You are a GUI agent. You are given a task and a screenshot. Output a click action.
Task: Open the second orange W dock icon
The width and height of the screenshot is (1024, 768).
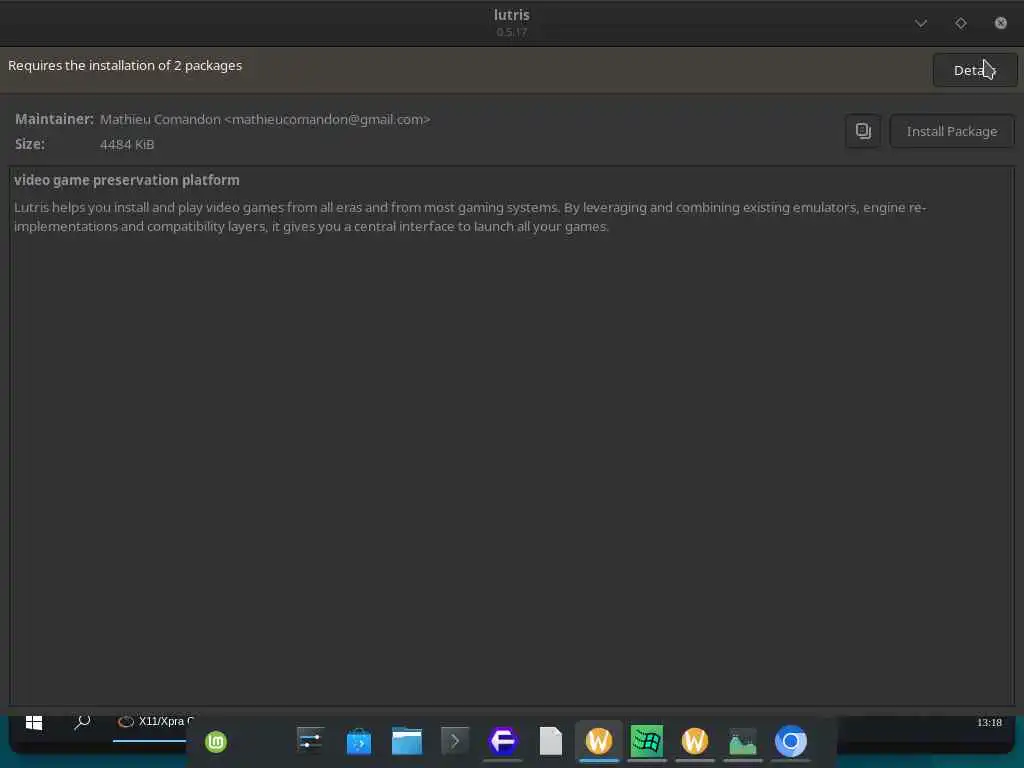[695, 741]
